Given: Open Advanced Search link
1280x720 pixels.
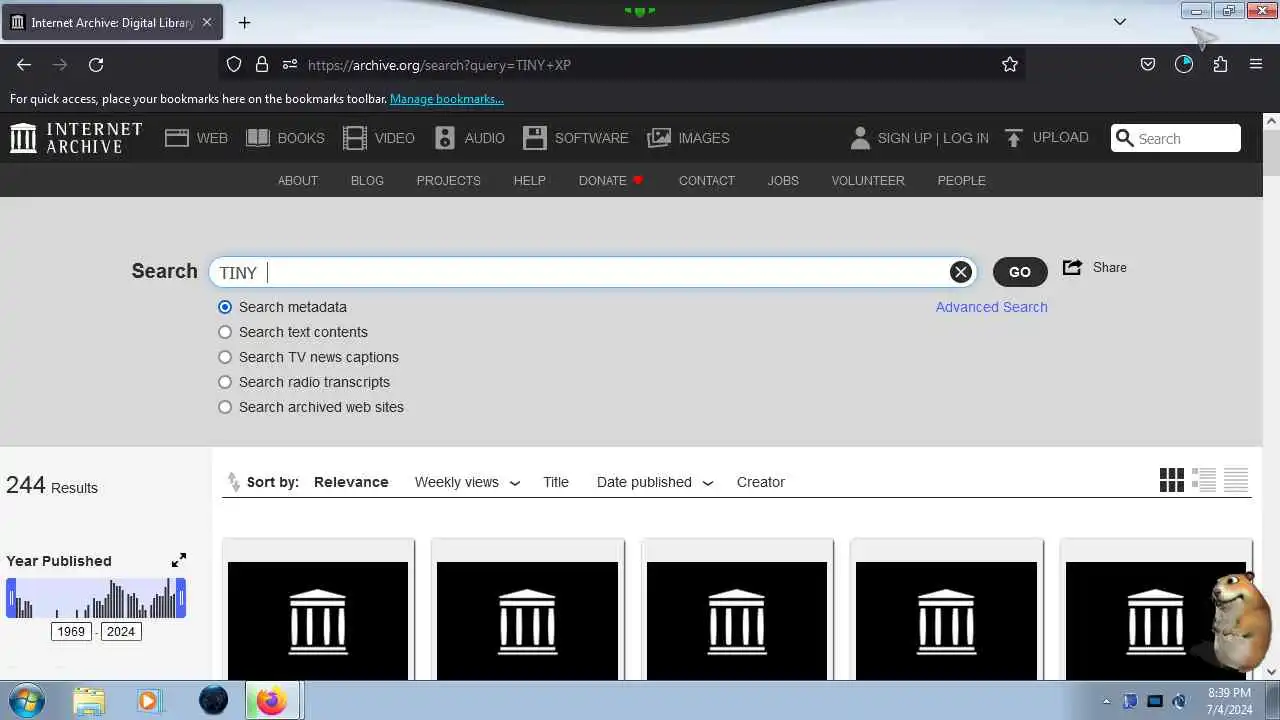Looking at the screenshot, I should [992, 307].
